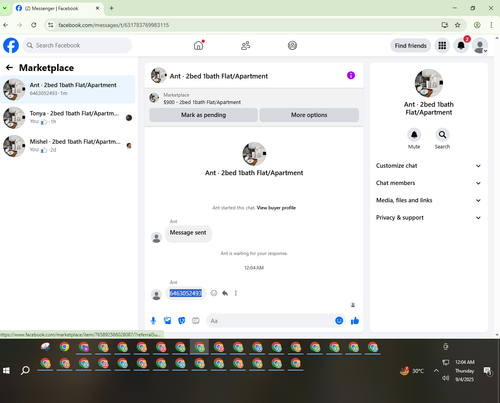Click the install app icon in the address bar

445,25
